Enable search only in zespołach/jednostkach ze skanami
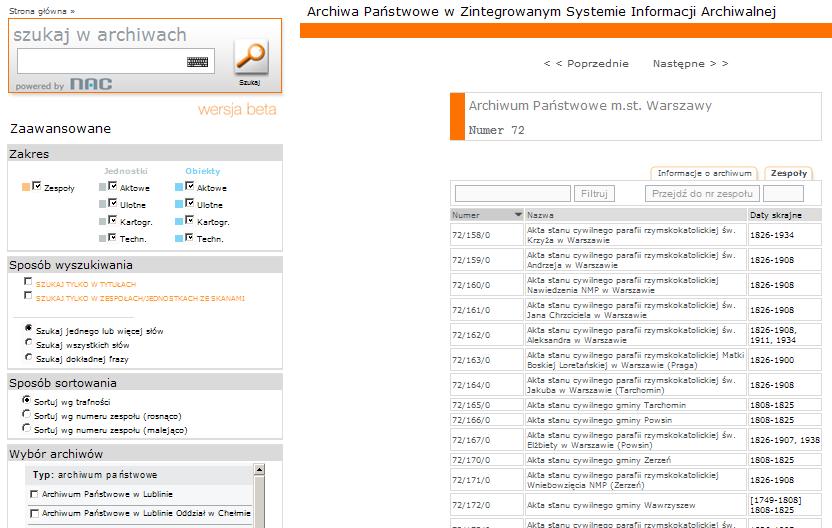Viewport: 832px width, 528px height. [28, 296]
